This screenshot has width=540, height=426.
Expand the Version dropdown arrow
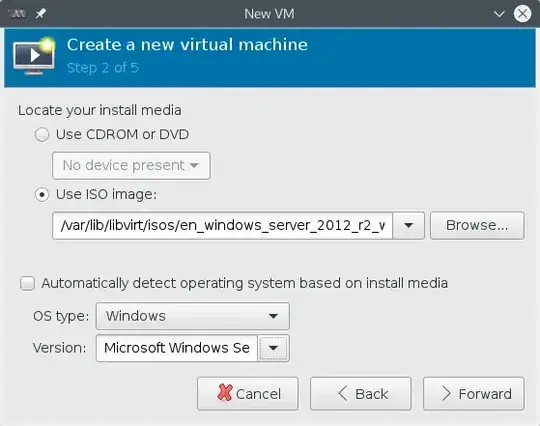tap(273, 348)
